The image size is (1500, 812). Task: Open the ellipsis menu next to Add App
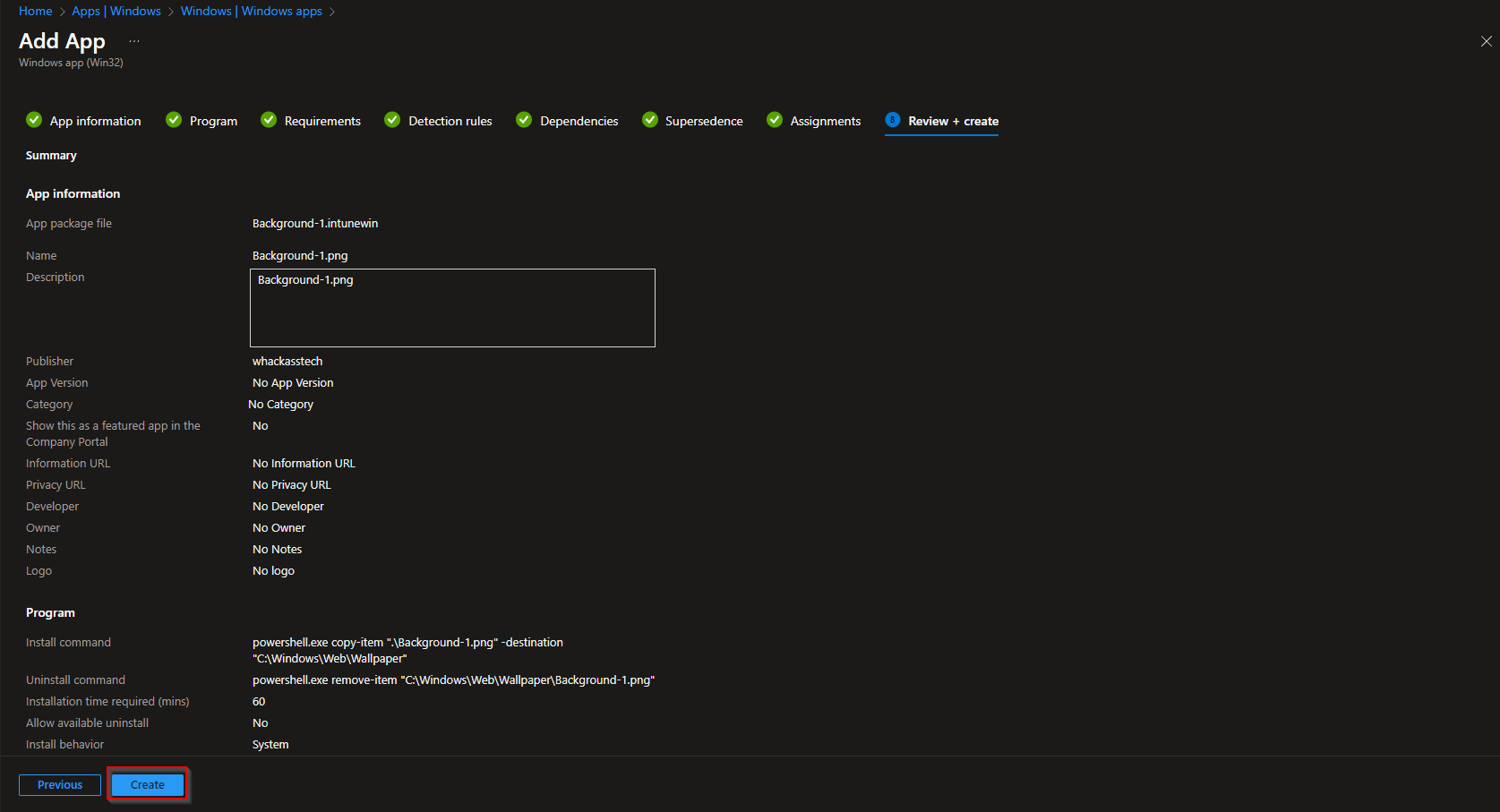tap(133, 40)
